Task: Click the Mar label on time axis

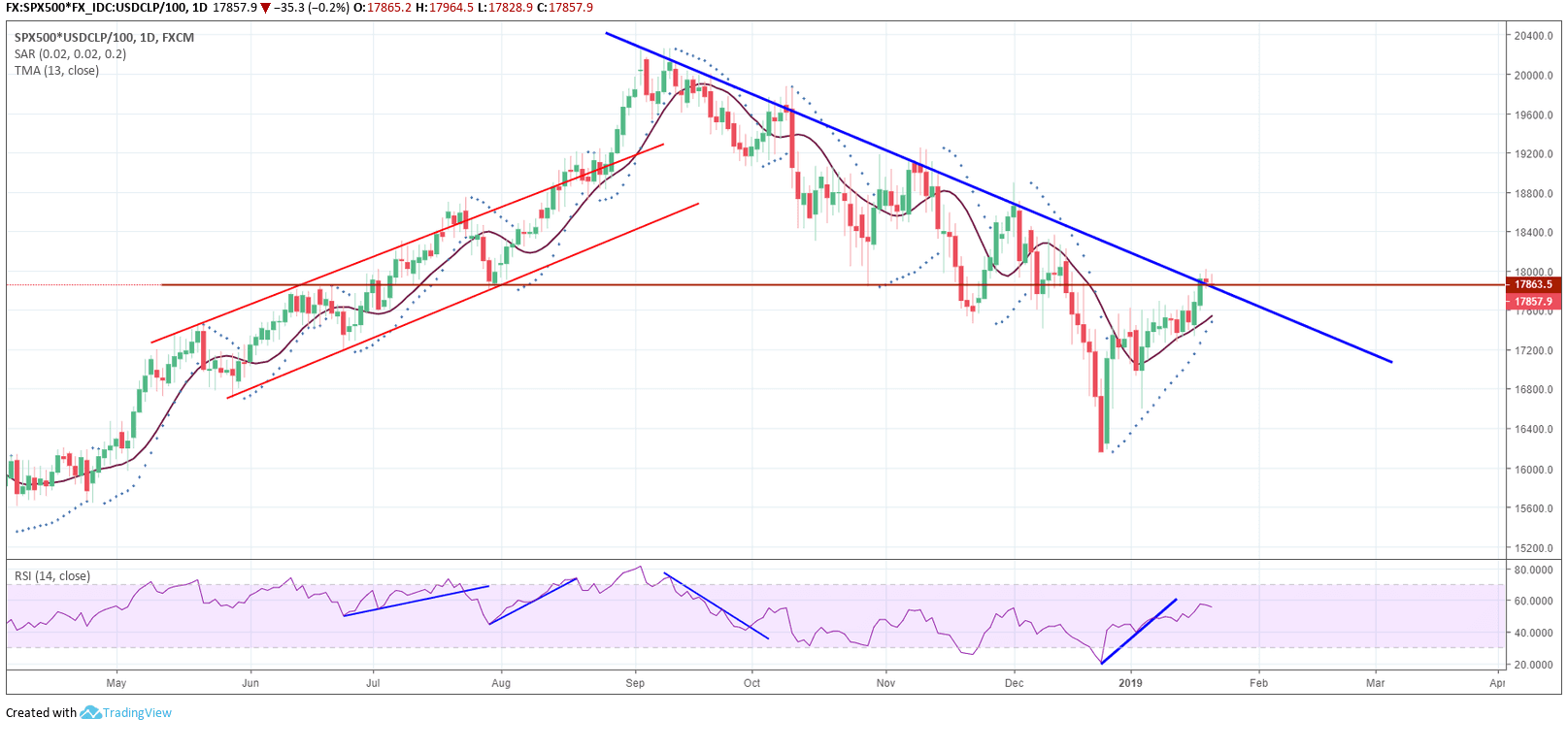Action: point(1375,683)
